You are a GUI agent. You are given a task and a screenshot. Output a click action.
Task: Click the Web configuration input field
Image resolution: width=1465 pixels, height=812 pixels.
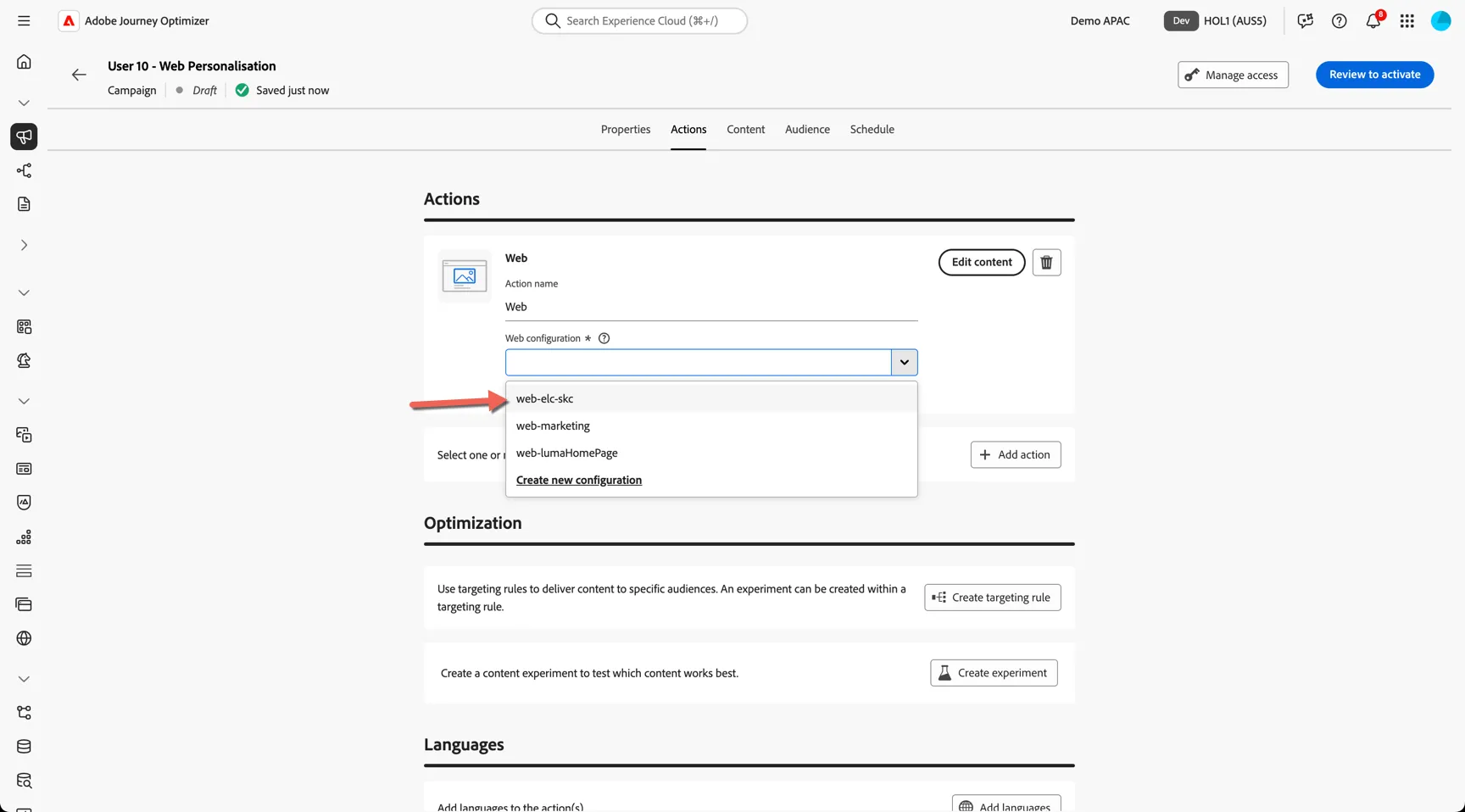698,362
